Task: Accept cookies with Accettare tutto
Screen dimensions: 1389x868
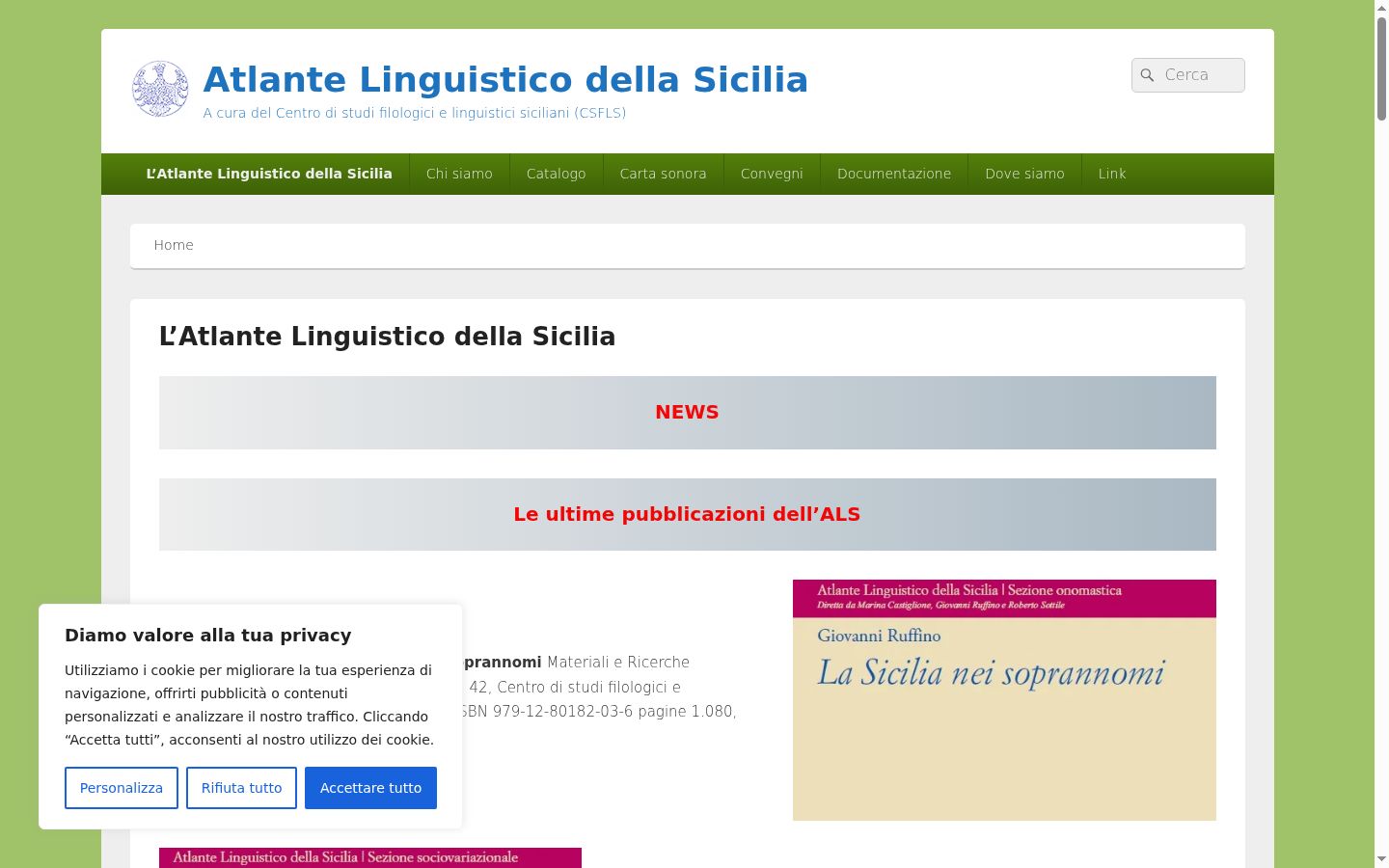Action: click(370, 788)
